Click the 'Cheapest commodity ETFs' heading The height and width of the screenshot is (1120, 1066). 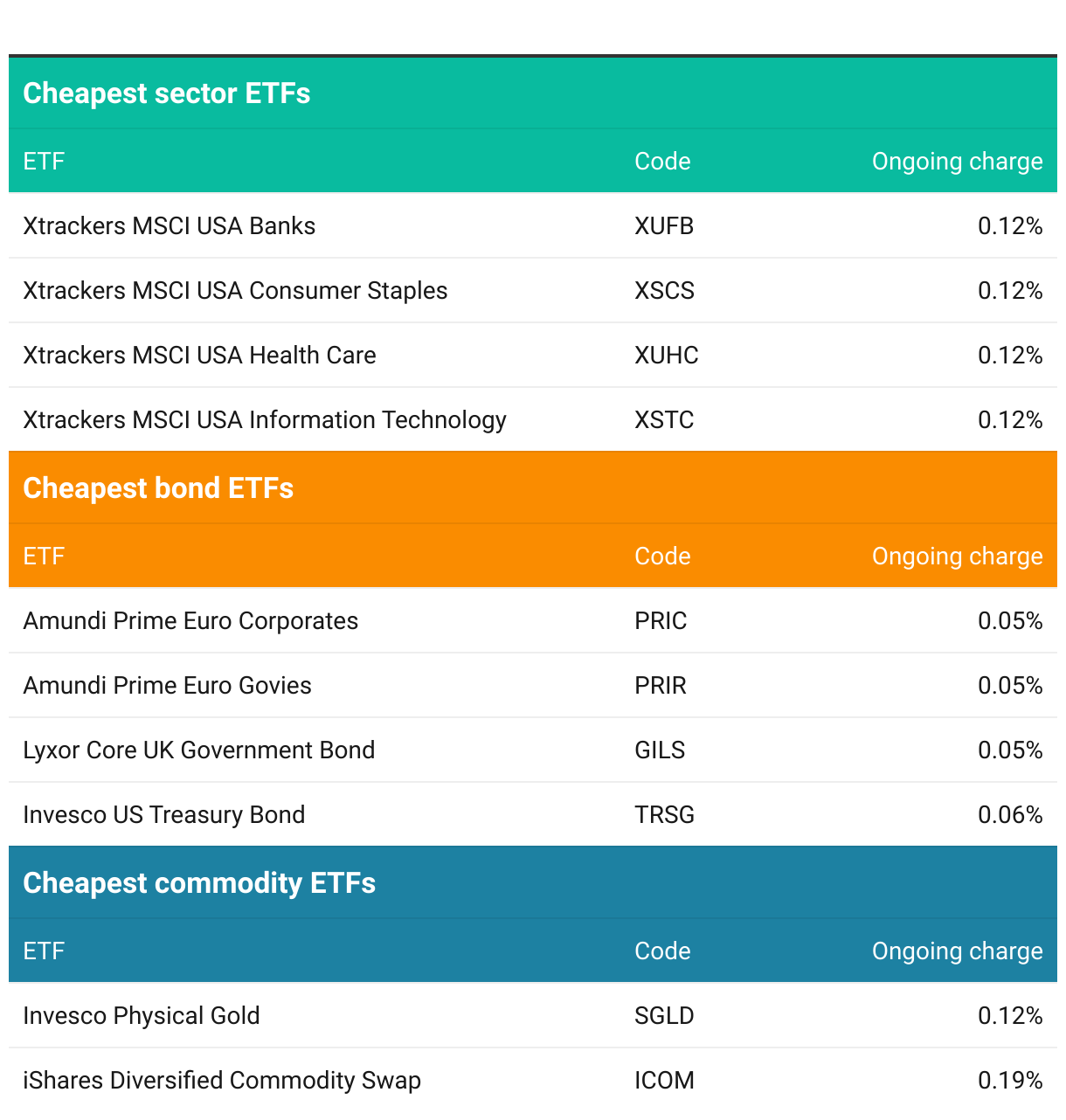coord(199,883)
